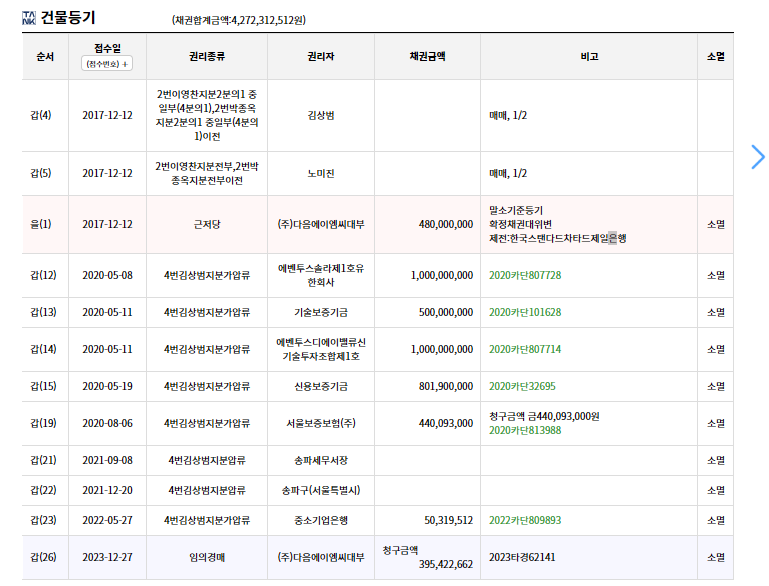The width and height of the screenshot is (769, 586).
Task: Click 기술보증기금 creditor name
Action: 321,312
